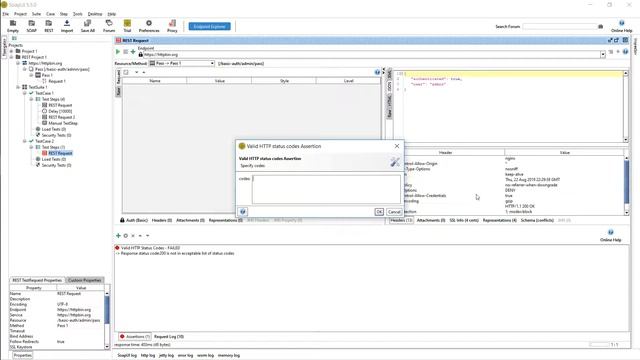Open the SSL Info response tab
This screenshot has height=360, width=640.
(464, 220)
